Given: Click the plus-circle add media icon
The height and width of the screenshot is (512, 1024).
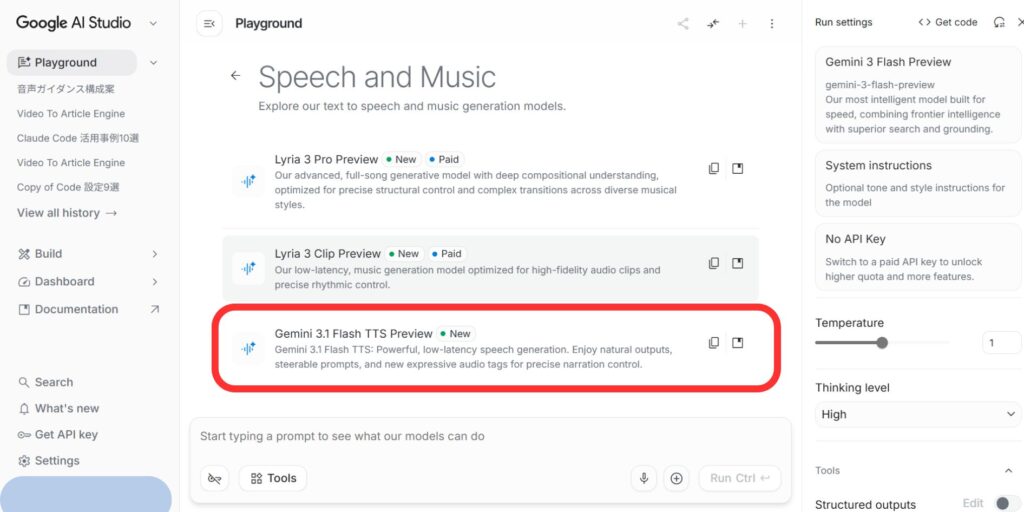Looking at the screenshot, I should click(x=677, y=478).
